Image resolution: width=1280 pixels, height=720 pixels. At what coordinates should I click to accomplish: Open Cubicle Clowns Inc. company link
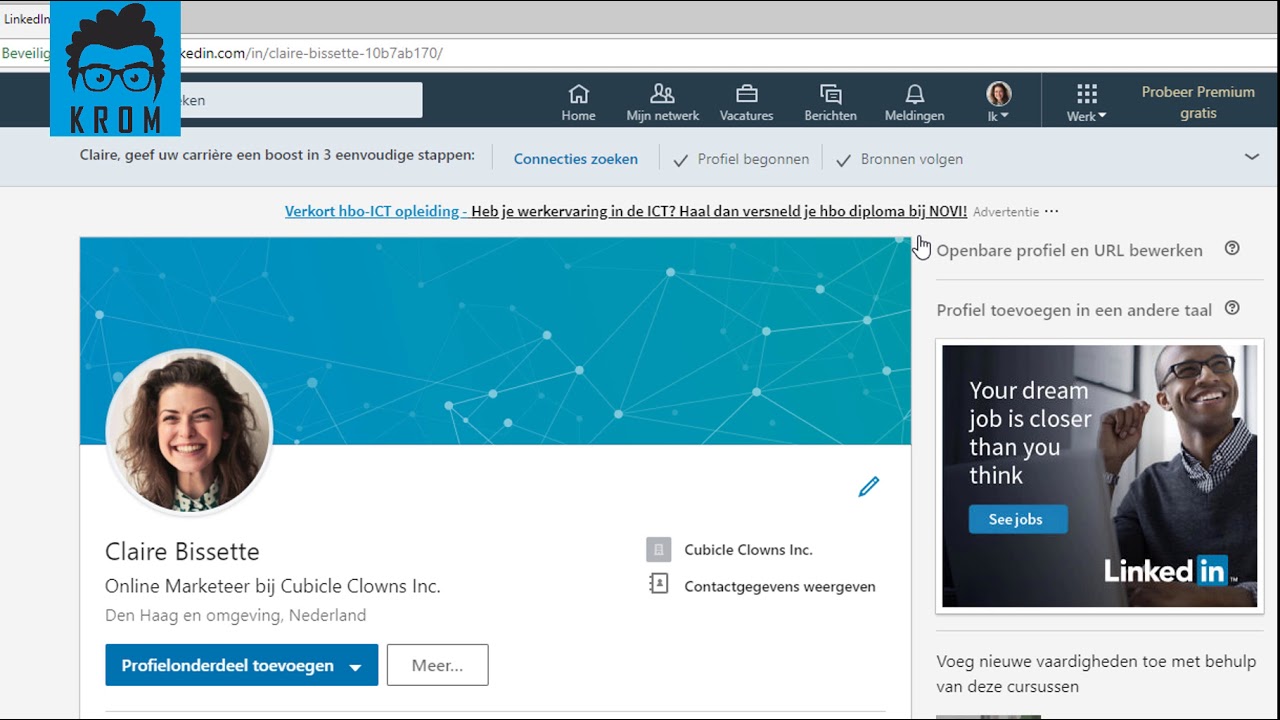[x=748, y=550]
